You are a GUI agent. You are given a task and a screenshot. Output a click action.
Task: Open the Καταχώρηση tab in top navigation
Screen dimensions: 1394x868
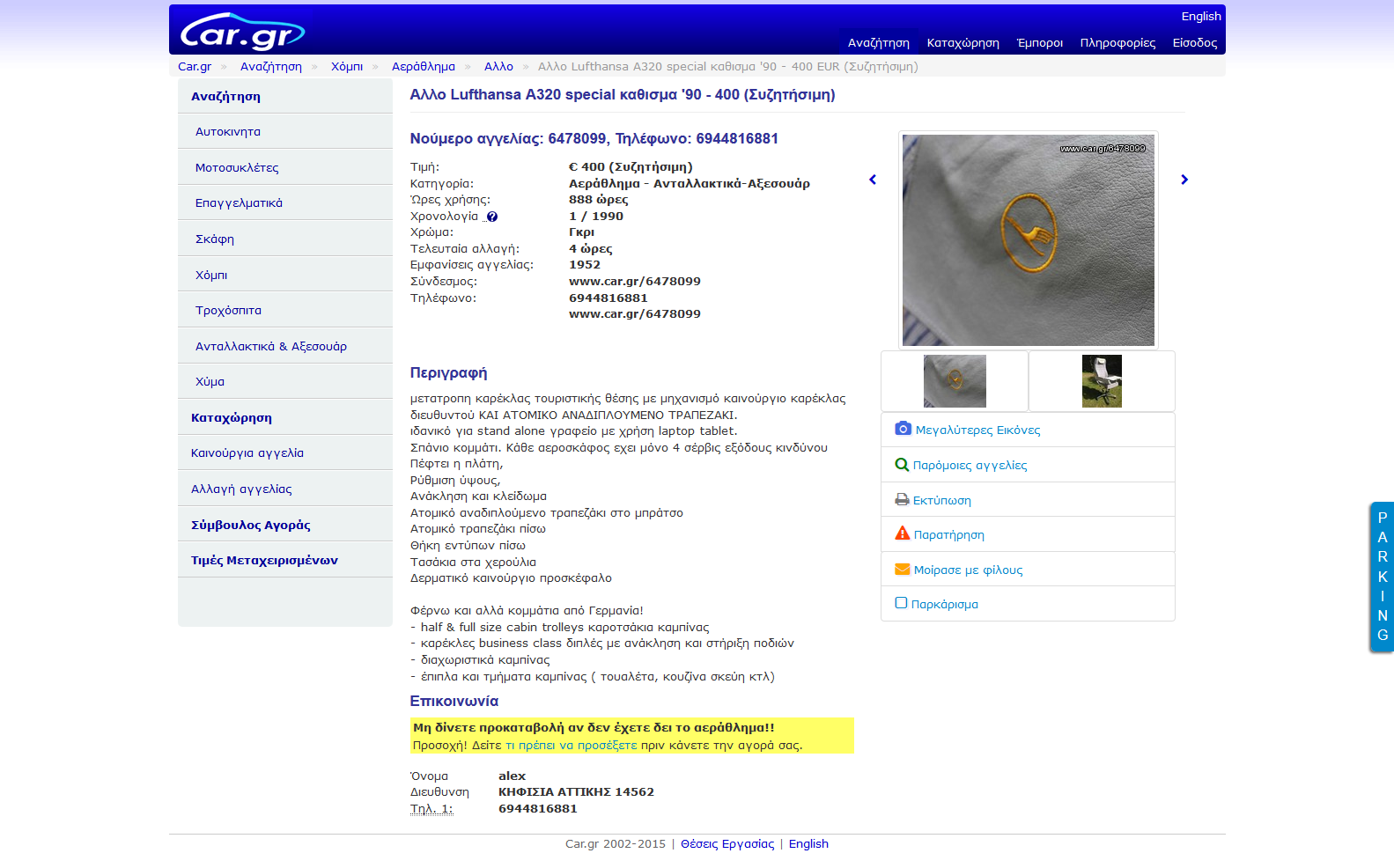pyautogui.click(x=963, y=42)
